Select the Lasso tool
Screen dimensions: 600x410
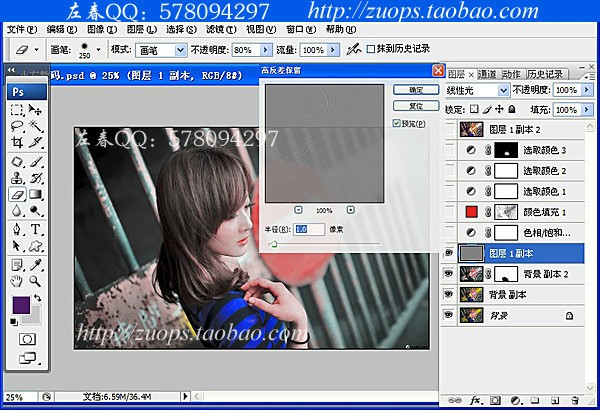[x=16, y=126]
